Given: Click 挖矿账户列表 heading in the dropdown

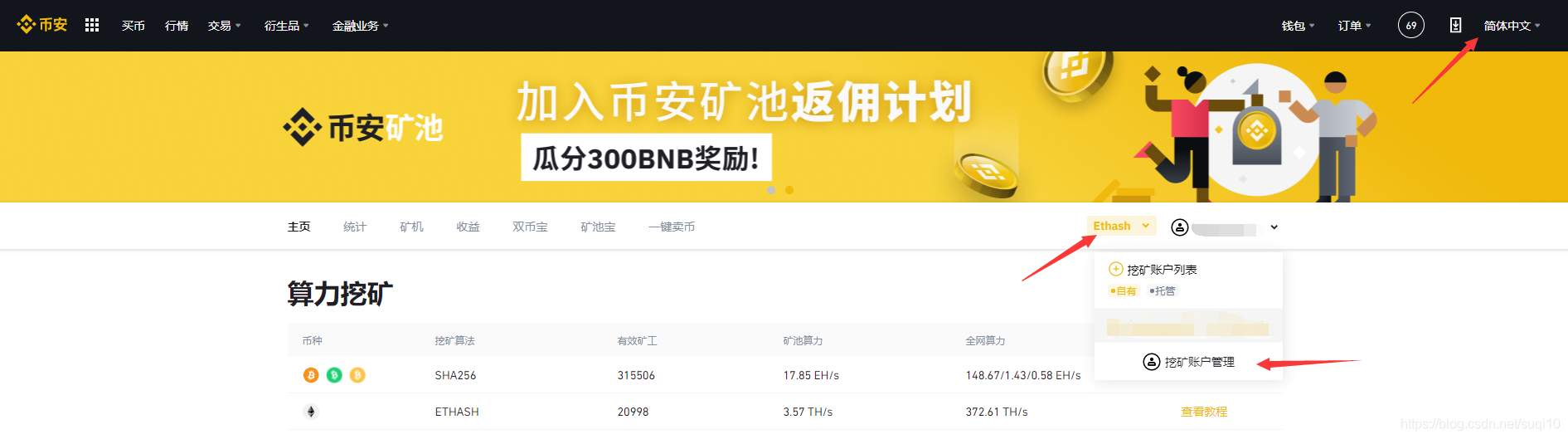Looking at the screenshot, I should 1162,270.
